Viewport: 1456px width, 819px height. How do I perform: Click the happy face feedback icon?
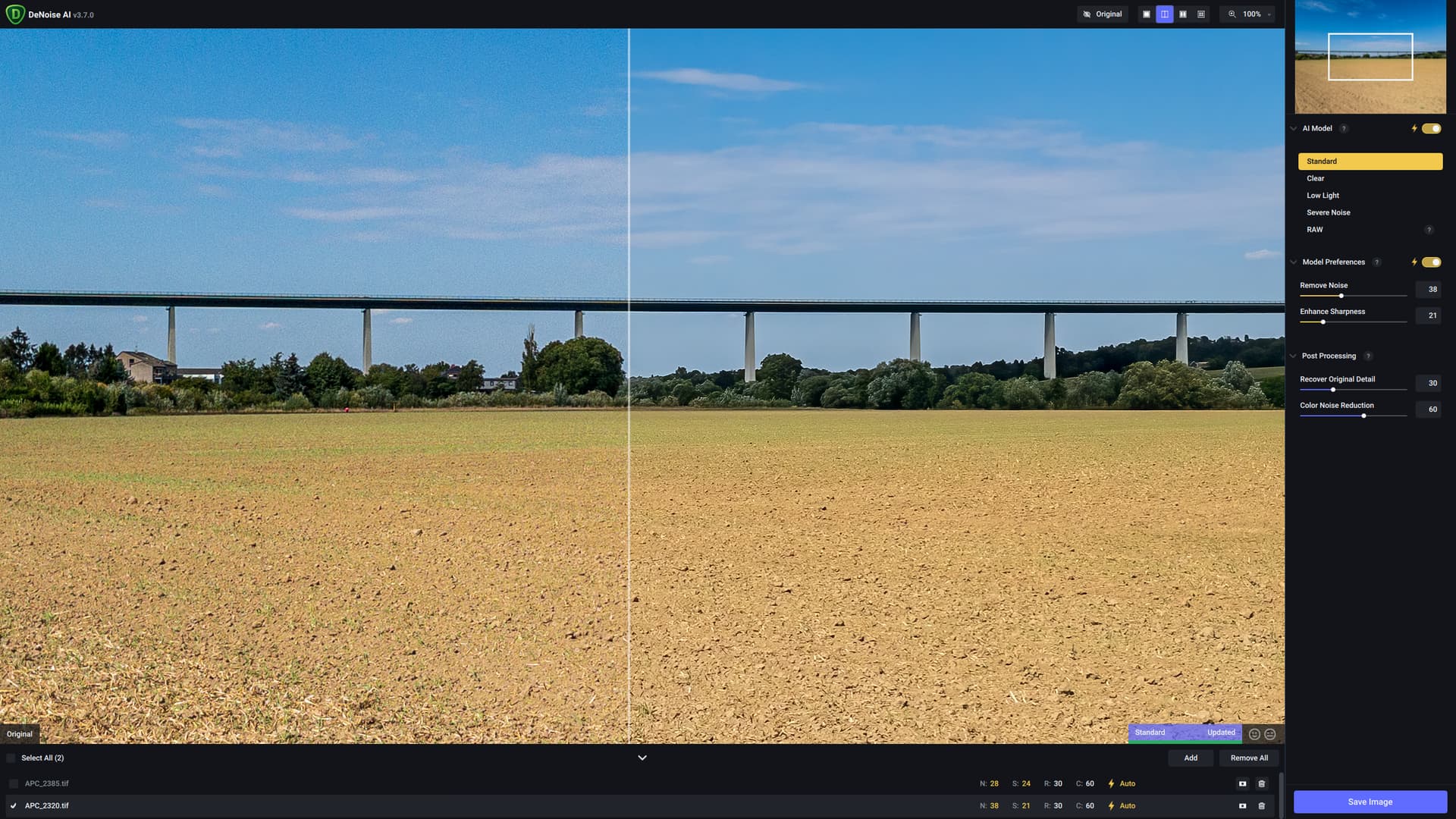(x=1254, y=734)
